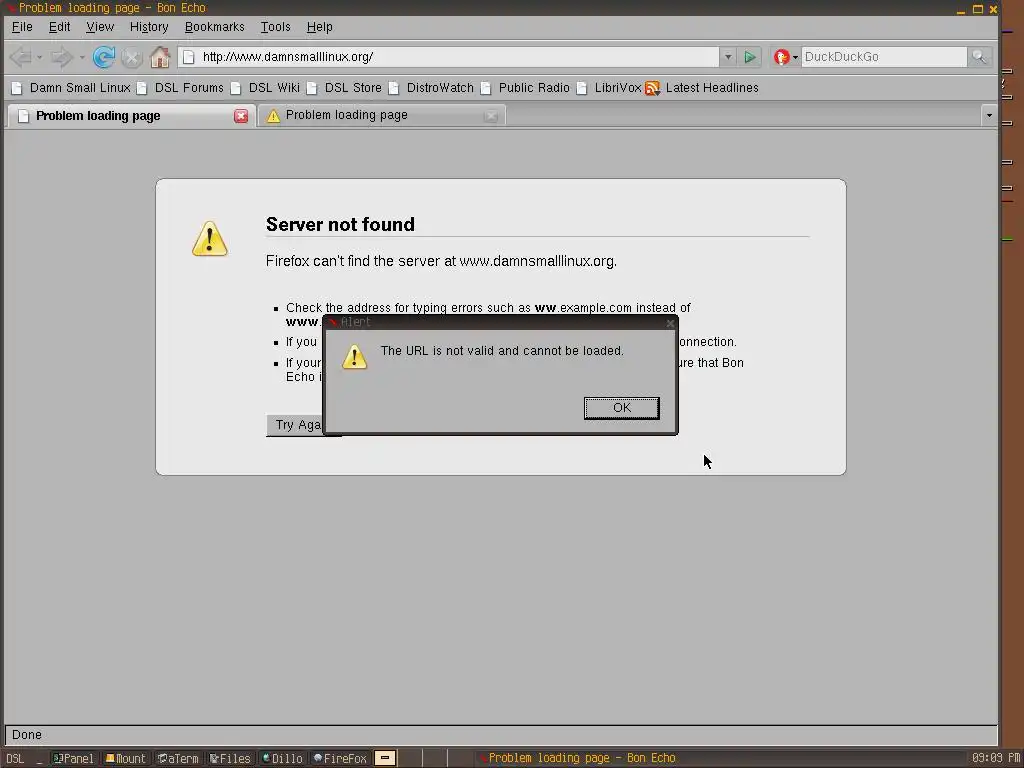Screen dimensions: 1024x768
Task: Click the Done status bar text
Action: pyautogui.click(x=27, y=735)
